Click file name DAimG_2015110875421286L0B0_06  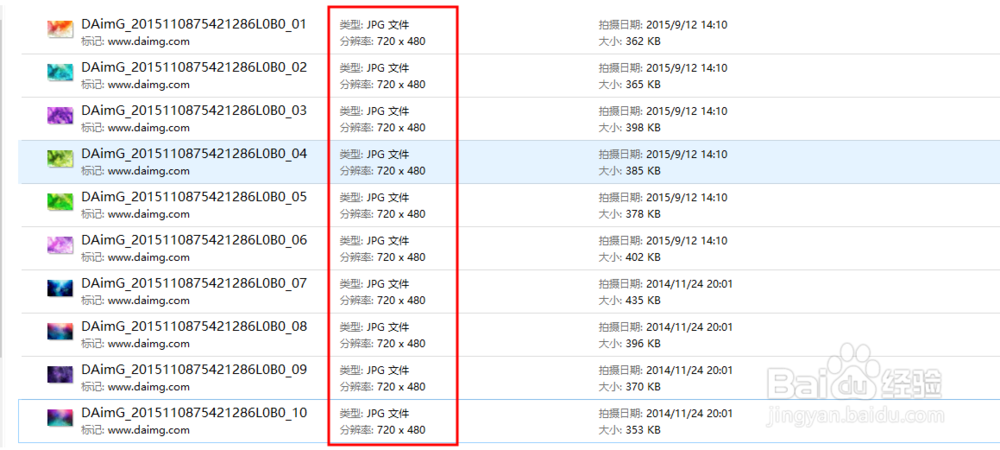(x=195, y=241)
